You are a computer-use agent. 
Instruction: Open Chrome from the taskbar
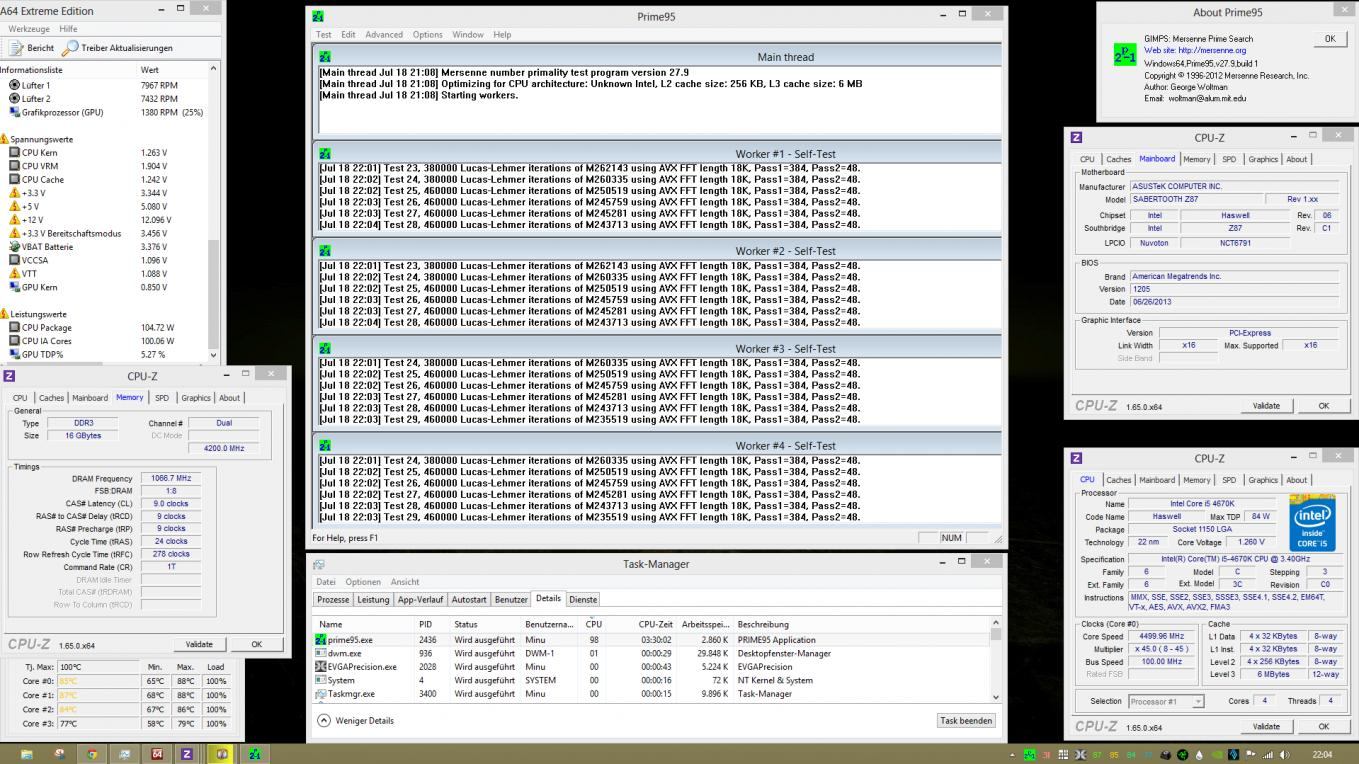point(92,754)
